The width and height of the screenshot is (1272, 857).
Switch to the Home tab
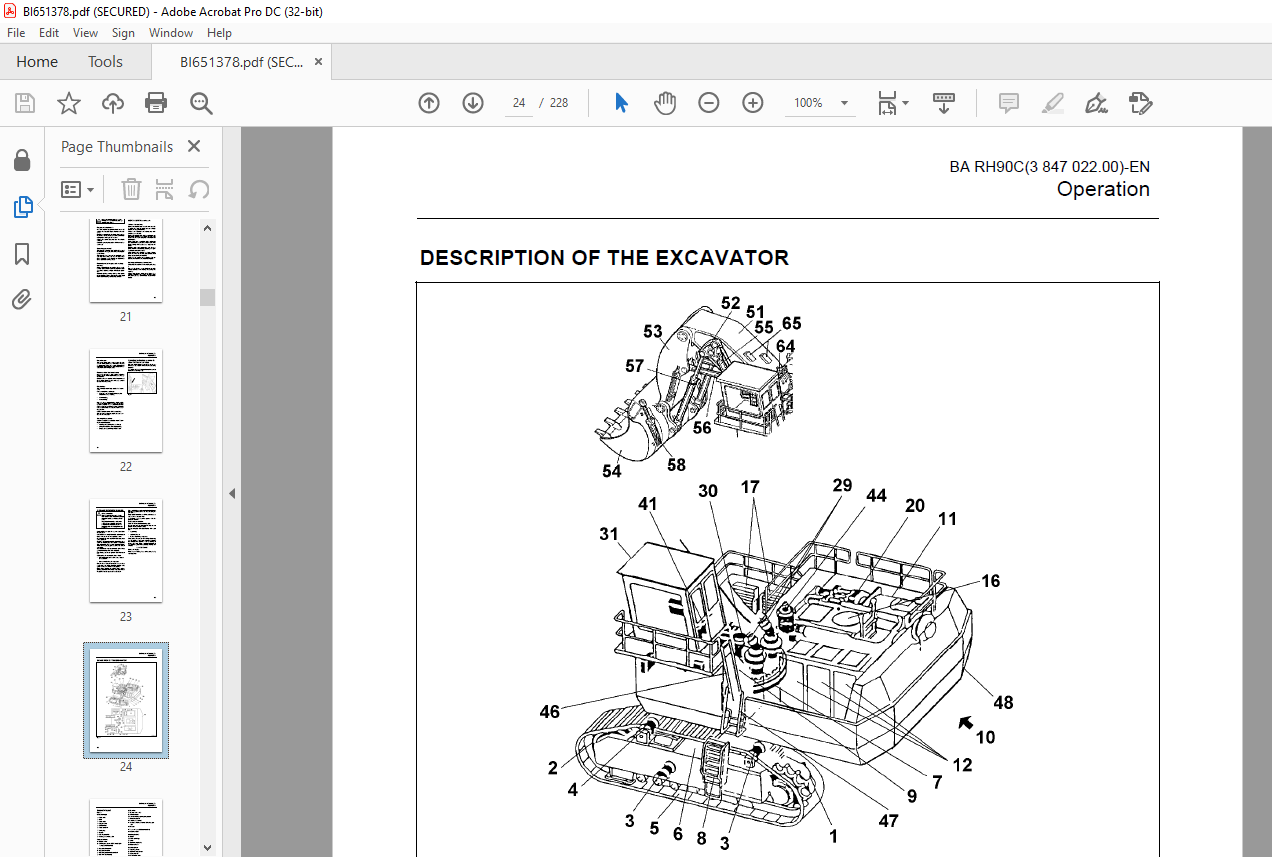click(x=37, y=62)
